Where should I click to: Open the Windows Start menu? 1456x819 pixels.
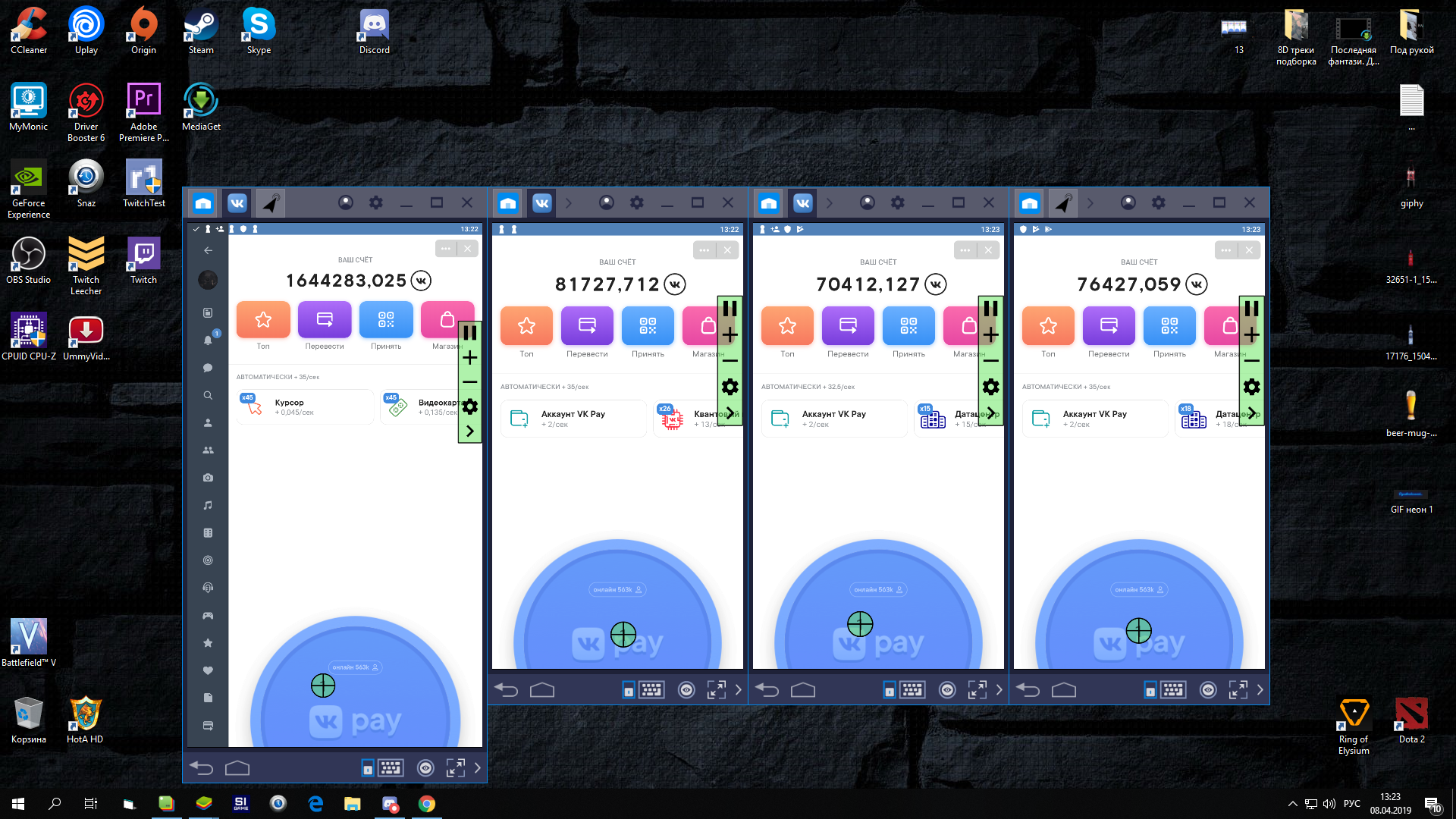(x=18, y=804)
